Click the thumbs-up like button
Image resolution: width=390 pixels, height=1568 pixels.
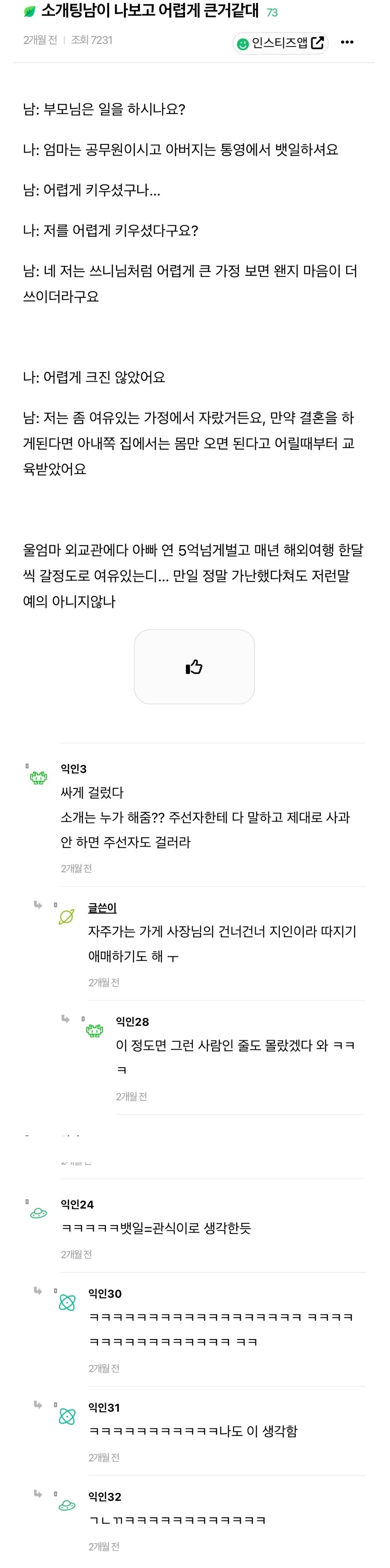[x=194, y=667]
